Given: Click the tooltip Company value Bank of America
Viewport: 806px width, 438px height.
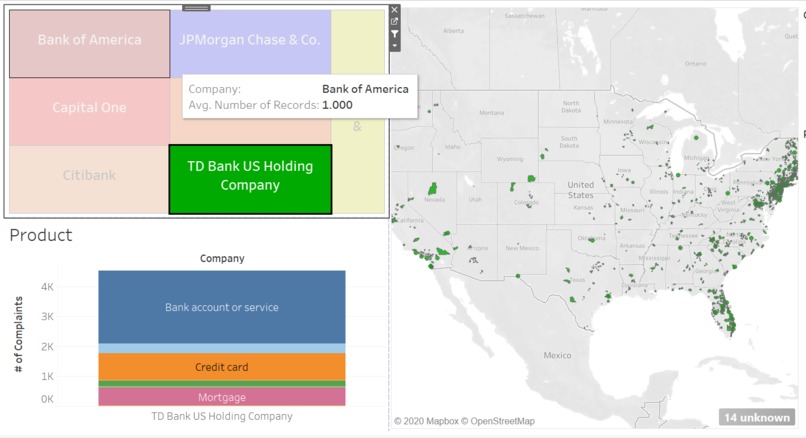Looking at the screenshot, I should point(365,89).
